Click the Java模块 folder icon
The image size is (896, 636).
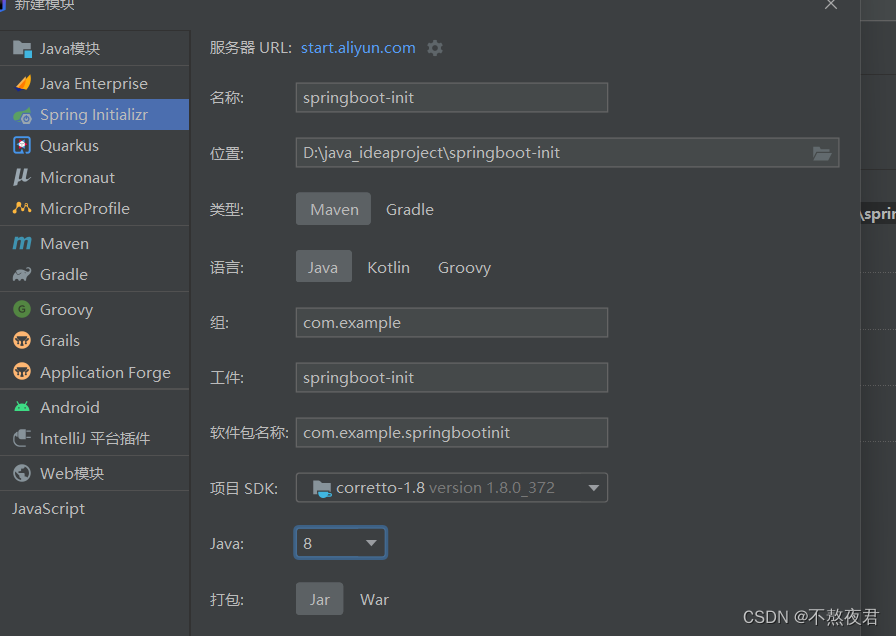pyautogui.click(x=22, y=49)
